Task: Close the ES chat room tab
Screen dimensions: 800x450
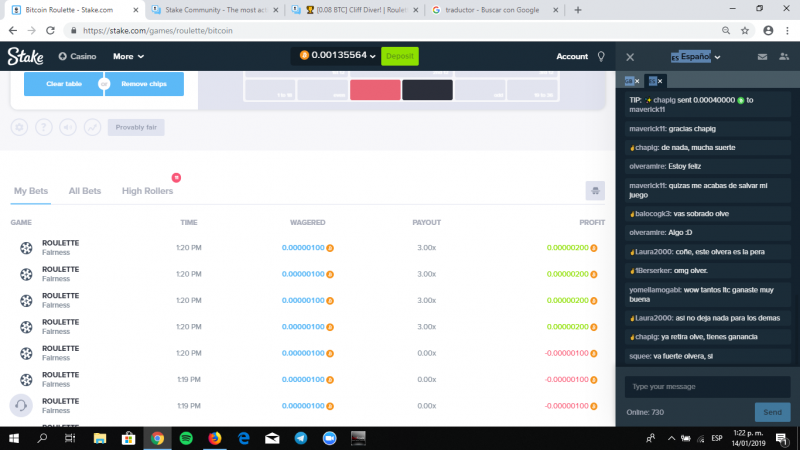Action: (660, 81)
